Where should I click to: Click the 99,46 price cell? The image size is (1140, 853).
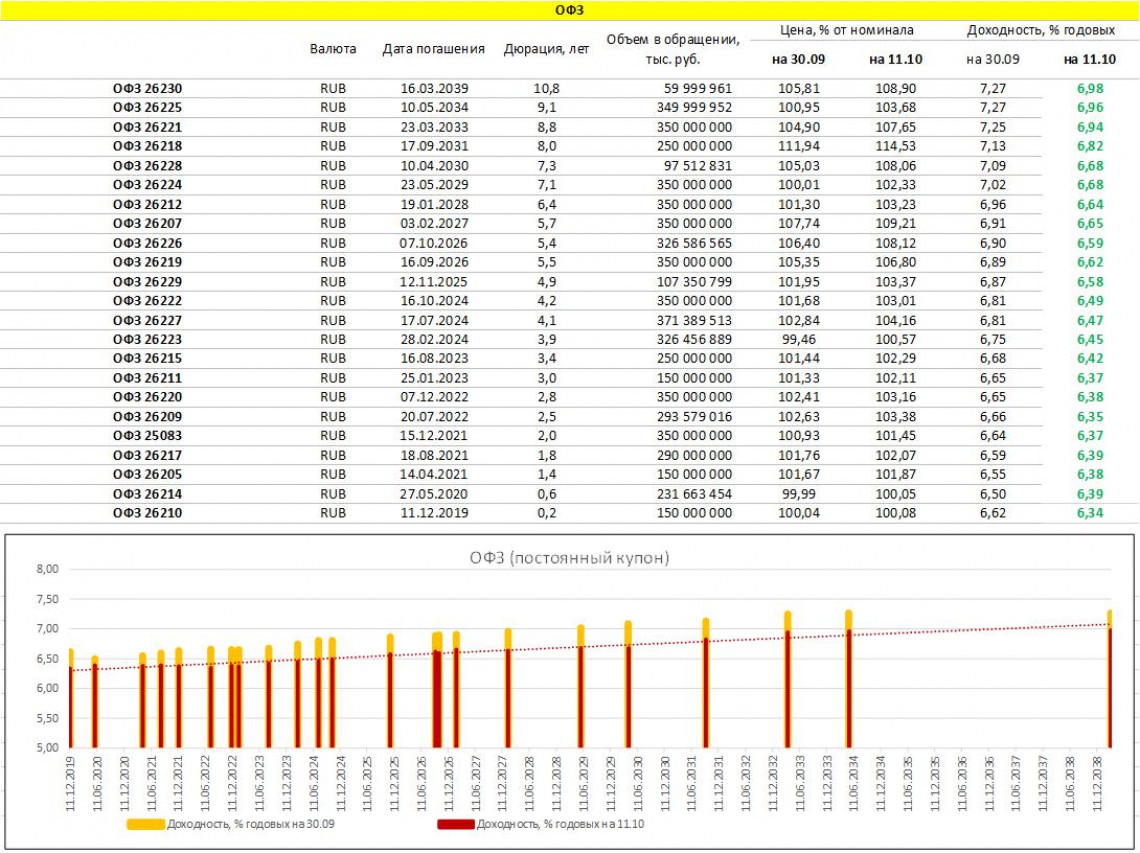[x=797, y=339]
